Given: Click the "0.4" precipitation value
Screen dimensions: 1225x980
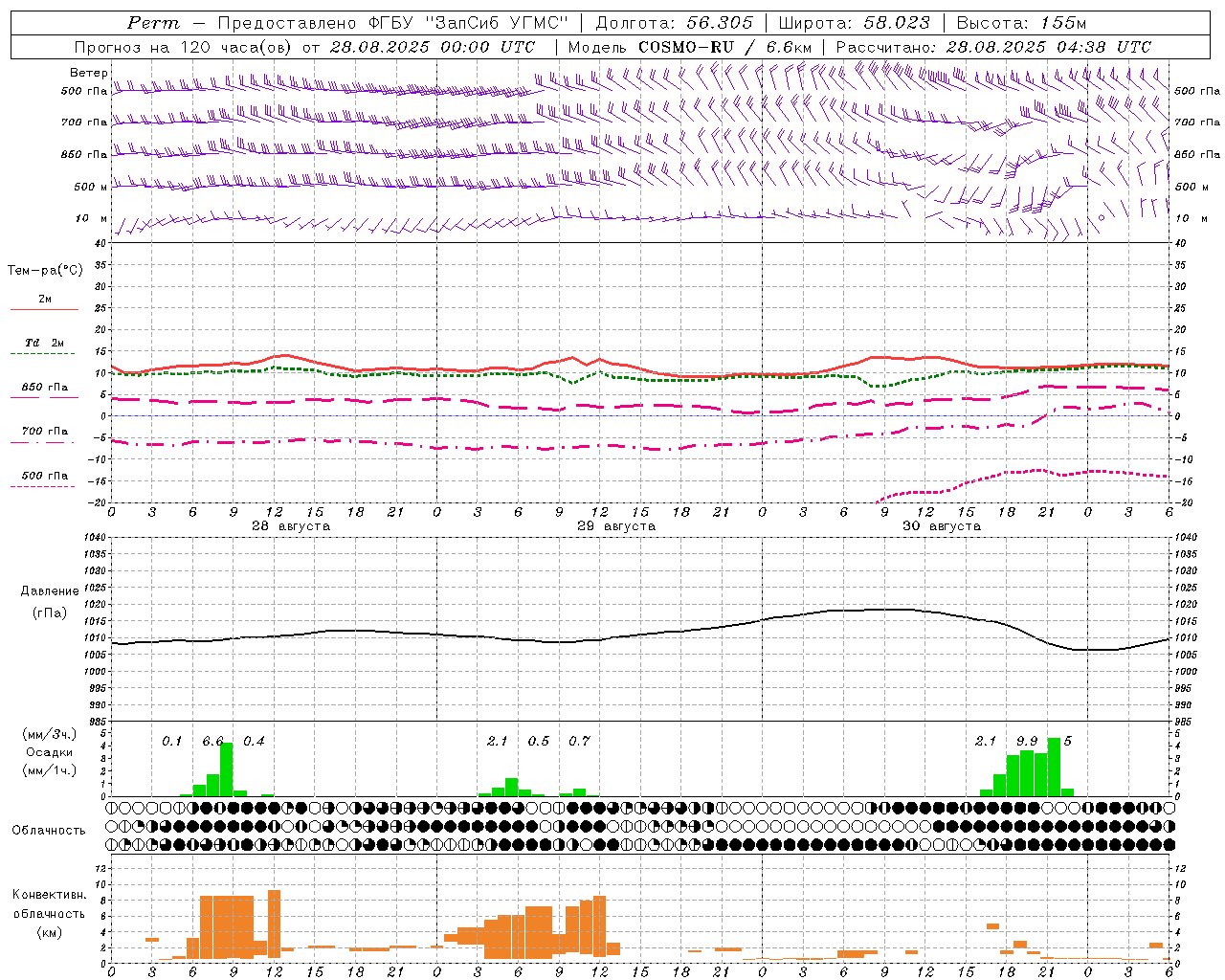Looking at the screenshot, I should pos(254,742).
